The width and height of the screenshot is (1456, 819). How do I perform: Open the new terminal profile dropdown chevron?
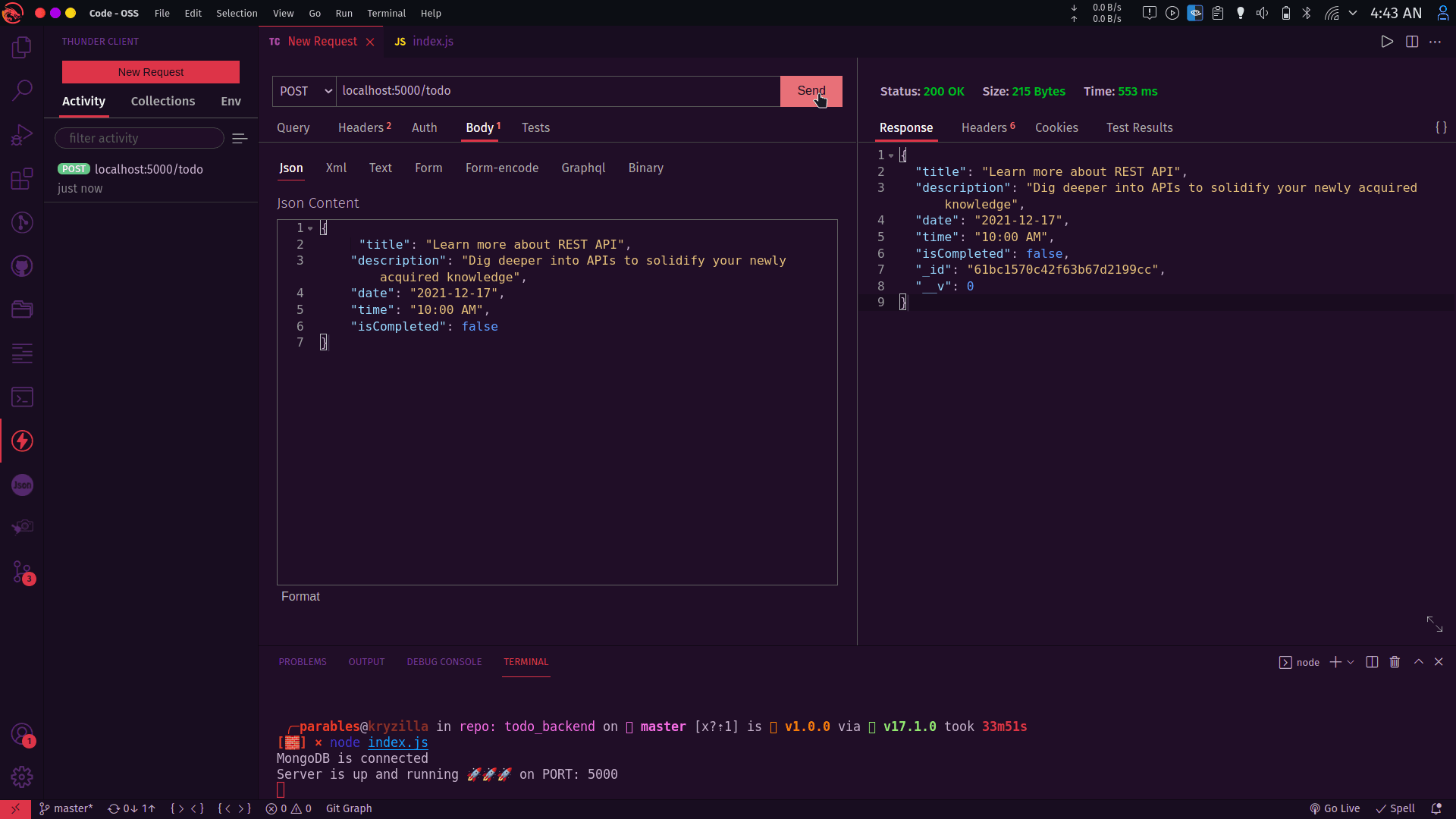pyautogui.click(x=1351, y=662)
